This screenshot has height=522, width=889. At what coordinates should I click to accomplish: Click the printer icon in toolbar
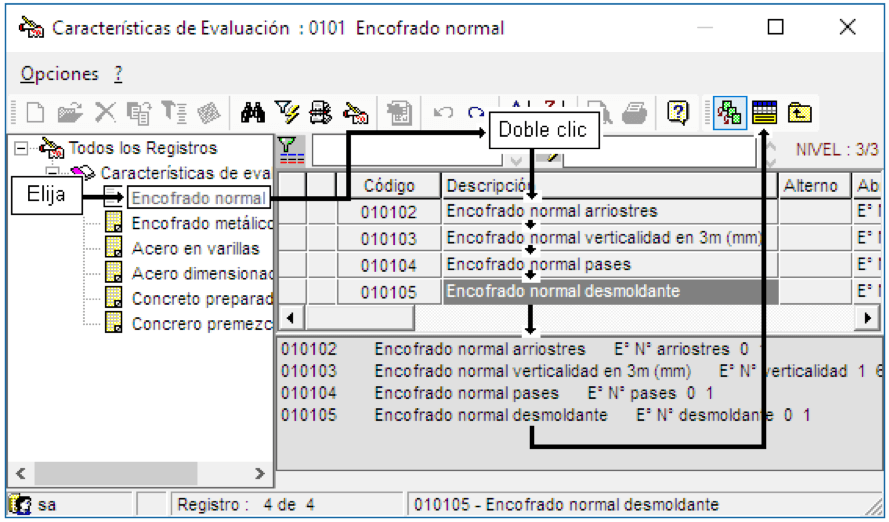[634, 113]
